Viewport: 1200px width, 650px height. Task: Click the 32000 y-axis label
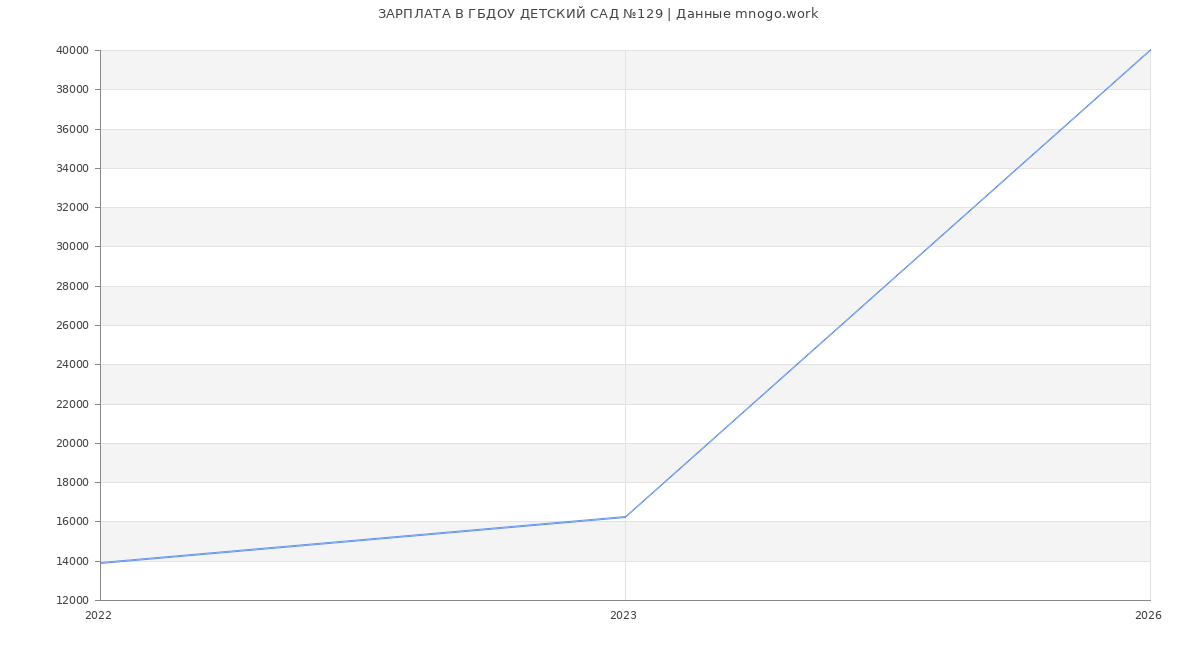coord(73,207)
